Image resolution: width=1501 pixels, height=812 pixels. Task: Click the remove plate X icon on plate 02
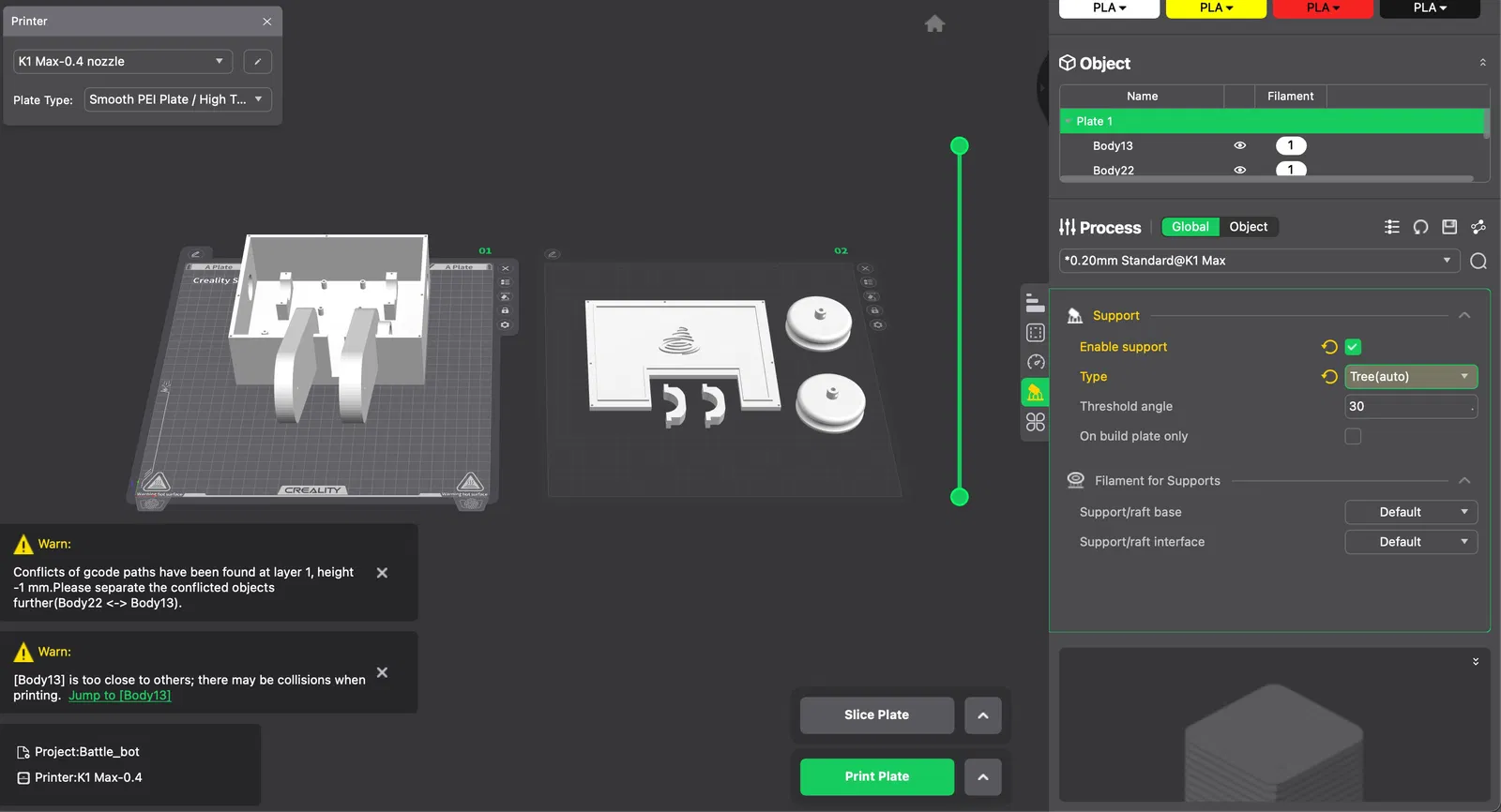[x=865, y=268]
